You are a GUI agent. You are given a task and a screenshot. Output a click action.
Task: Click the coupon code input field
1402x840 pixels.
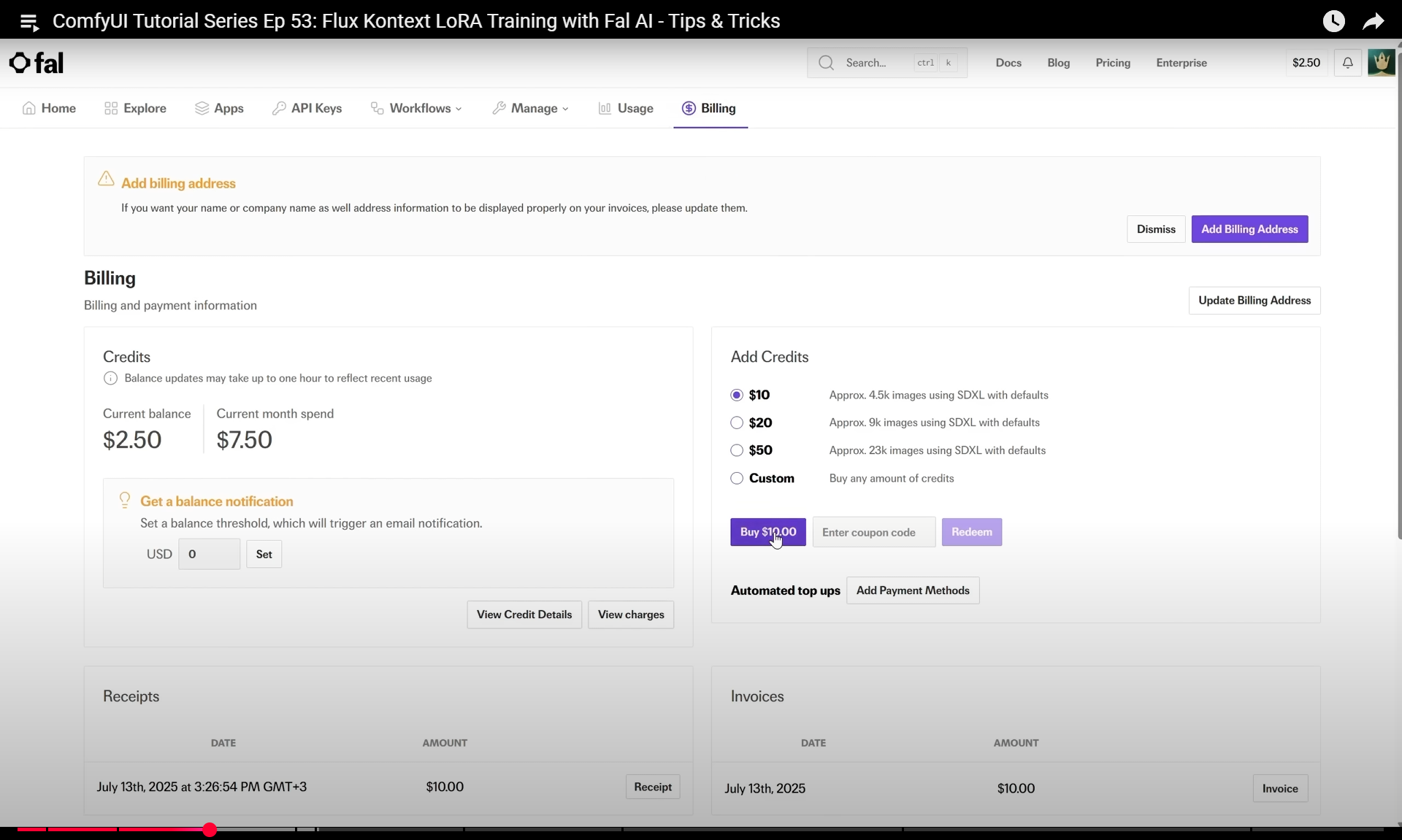coord(873,532)
